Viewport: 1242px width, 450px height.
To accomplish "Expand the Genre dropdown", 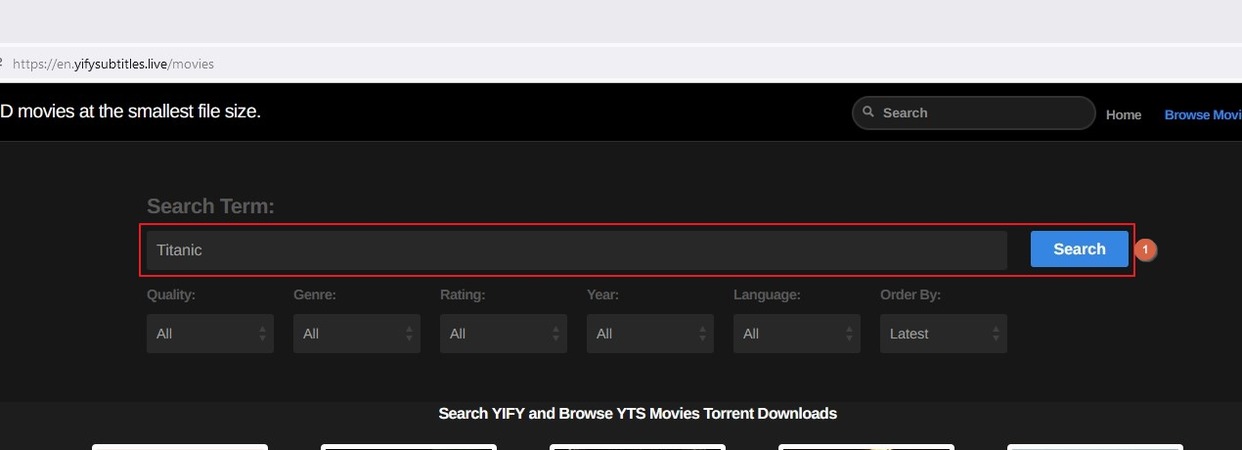I will 356,334.
